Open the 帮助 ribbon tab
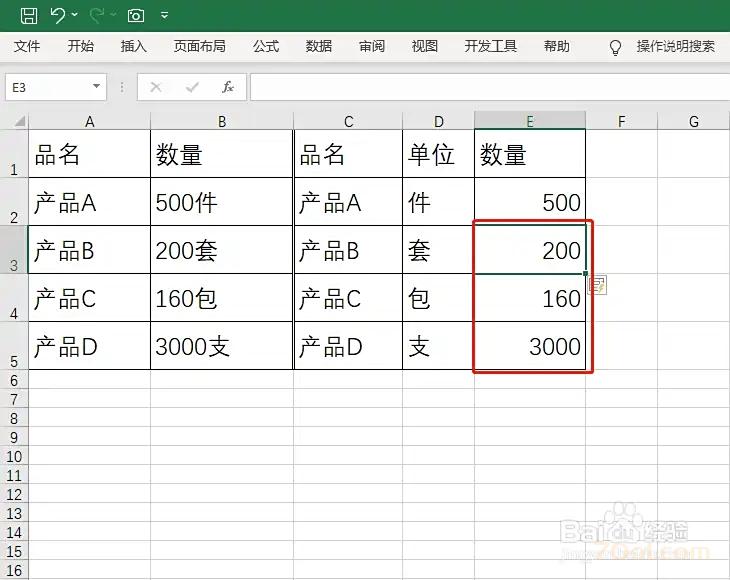Screen dimensions: 730x580 [557, 46]
